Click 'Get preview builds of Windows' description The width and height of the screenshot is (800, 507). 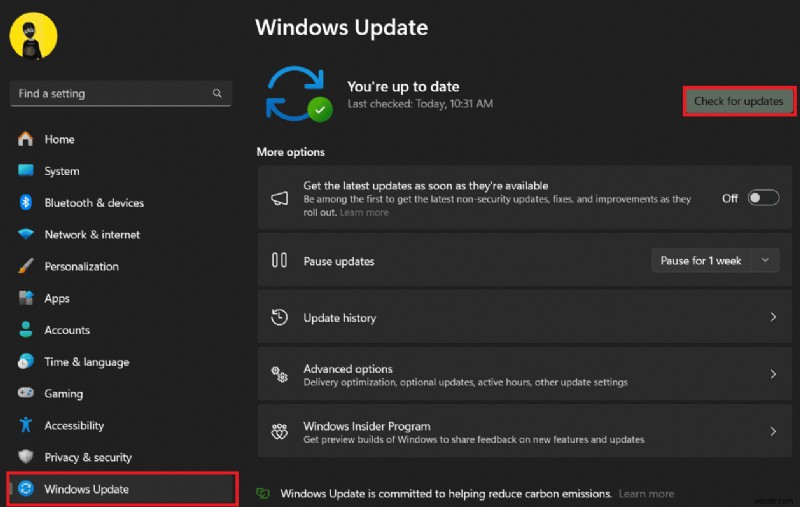(x=473, y=439)
